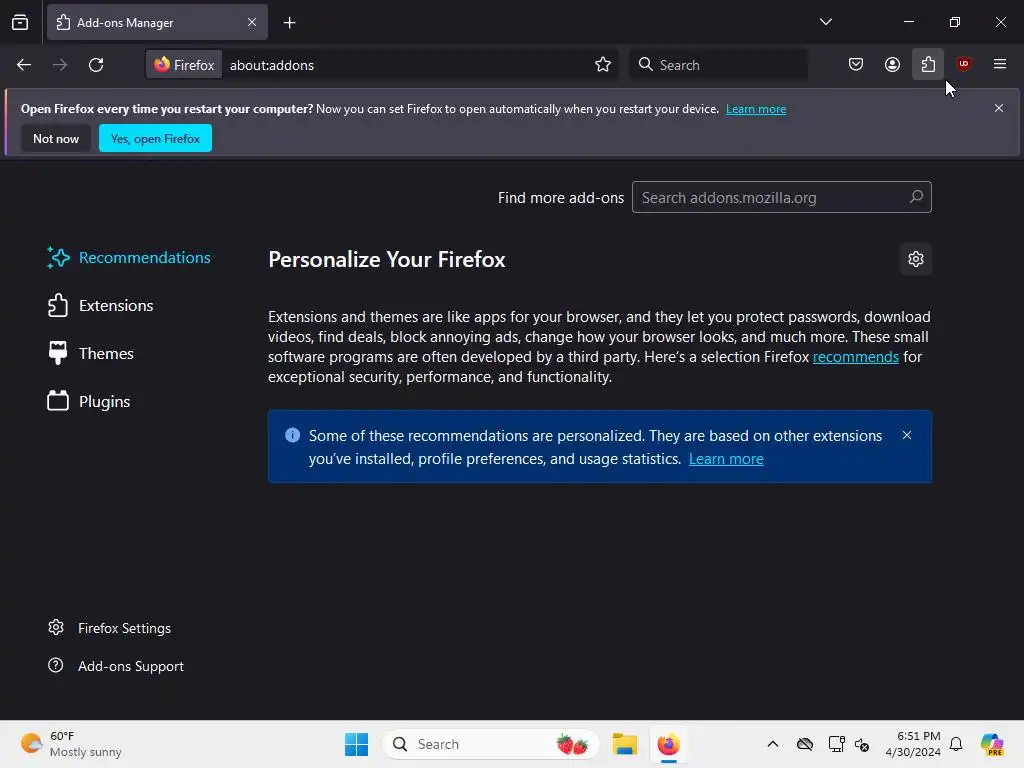Dismiss the restart notification bar
The height and width of the screenshot is (768, 1024).
999,108
